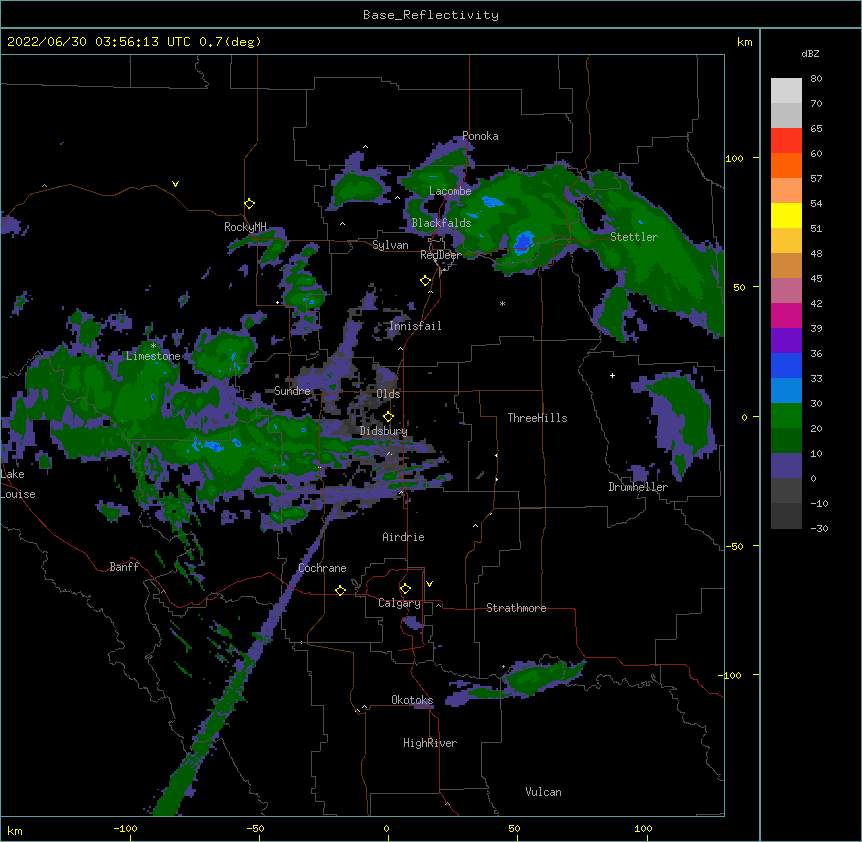Click the Ponoka city label
Image resolution: width=862 pixels, height=842 pixels.
pos(480,136)
